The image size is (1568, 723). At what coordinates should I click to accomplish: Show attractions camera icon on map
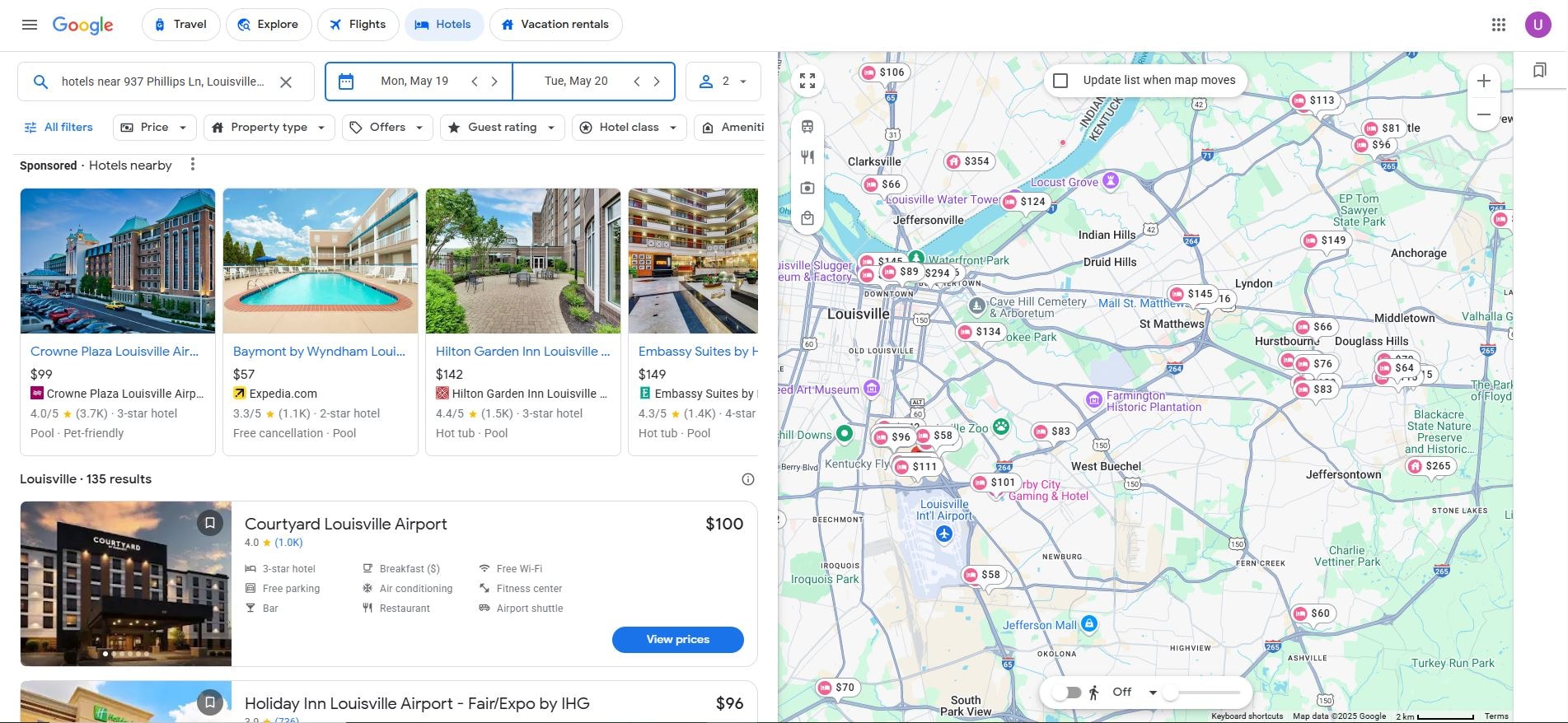point(807,188)
